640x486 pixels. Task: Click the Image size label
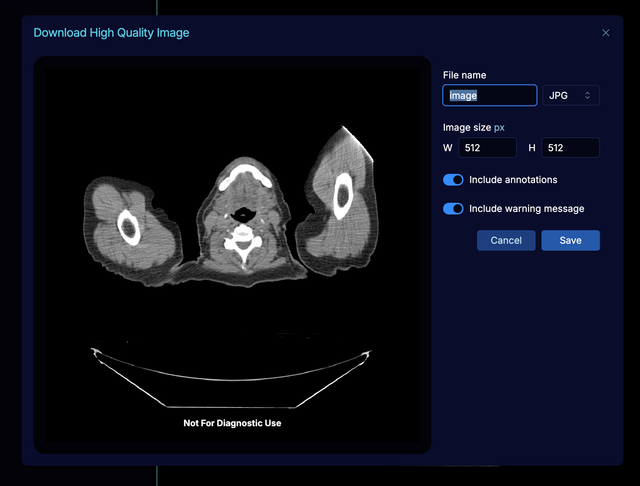(467, 128)
